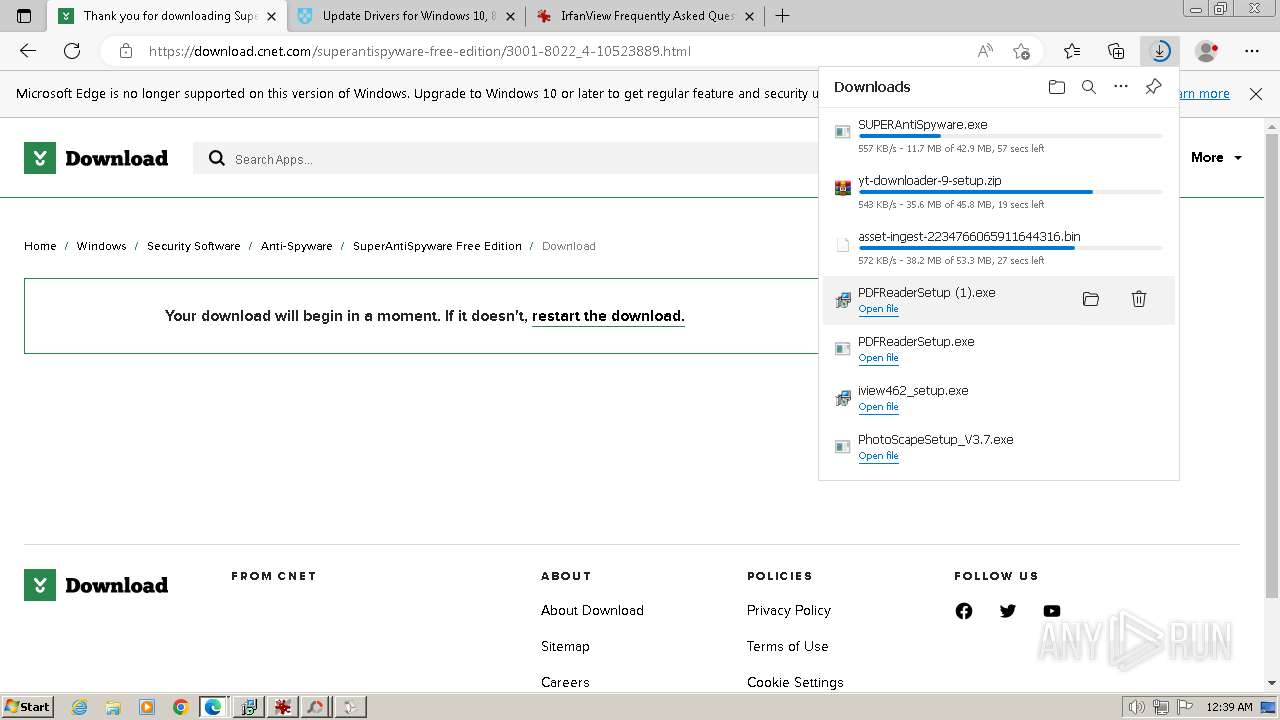Image resolution: width=1280 pixels, height=720 pixels.
Task: Add this page to favorites
Action: point(1021,51)
